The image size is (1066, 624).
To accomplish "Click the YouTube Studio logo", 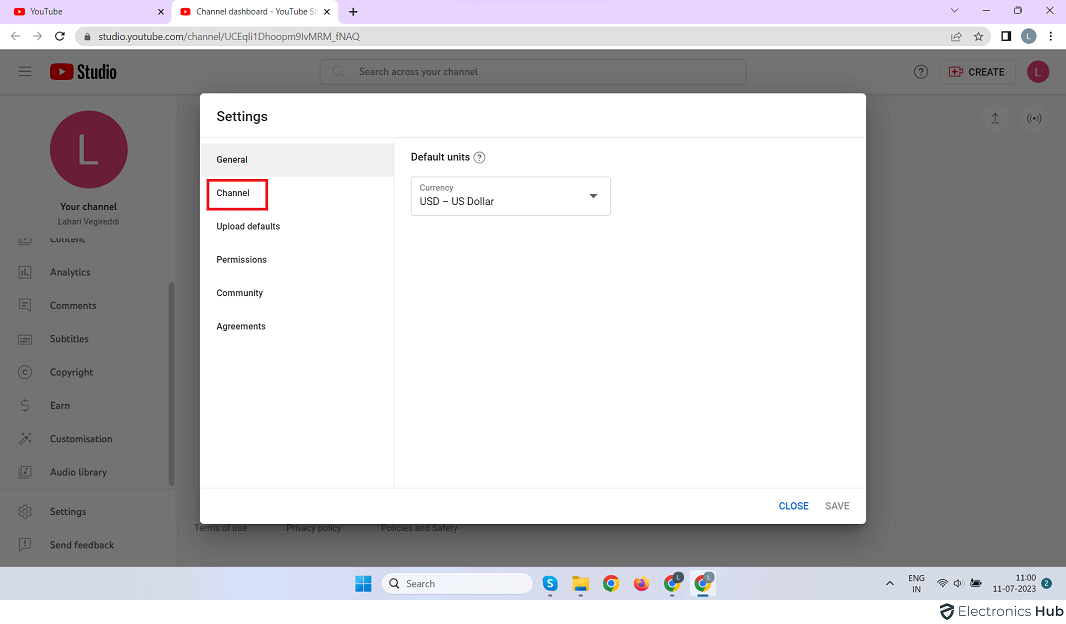I will (84, 72).
